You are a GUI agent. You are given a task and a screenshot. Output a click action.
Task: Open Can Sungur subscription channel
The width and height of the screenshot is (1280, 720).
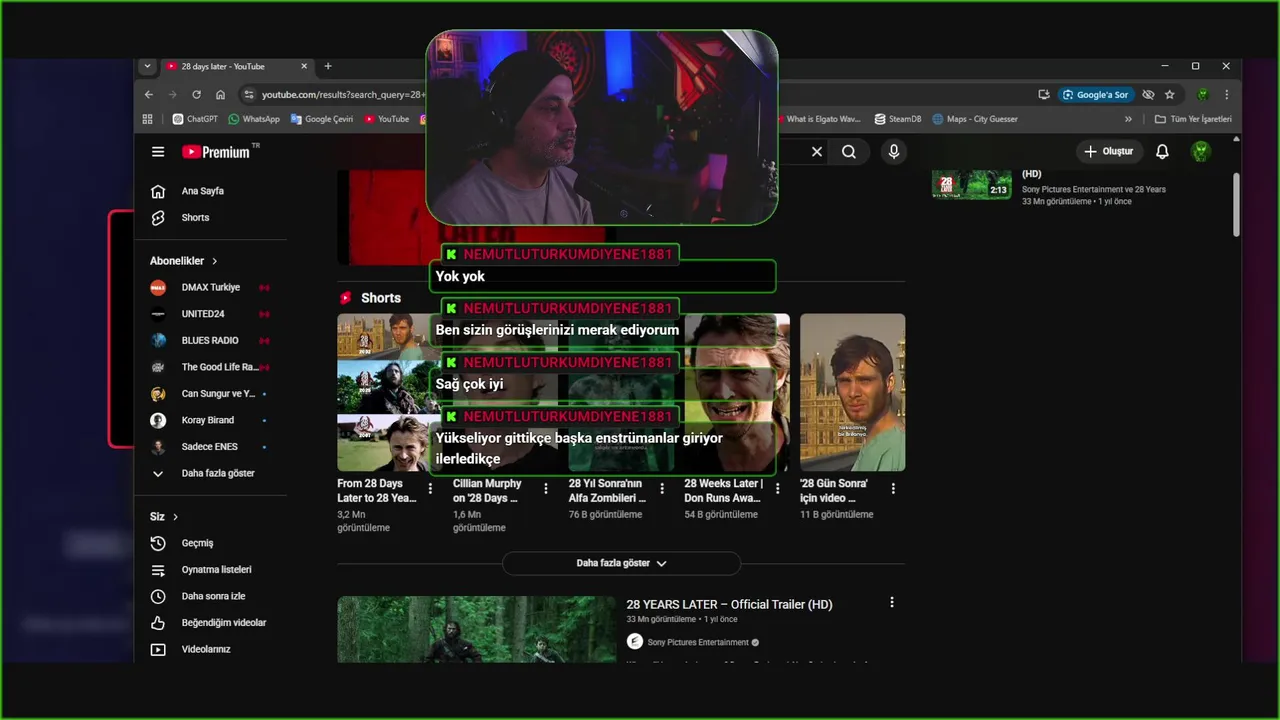[210, 394]
